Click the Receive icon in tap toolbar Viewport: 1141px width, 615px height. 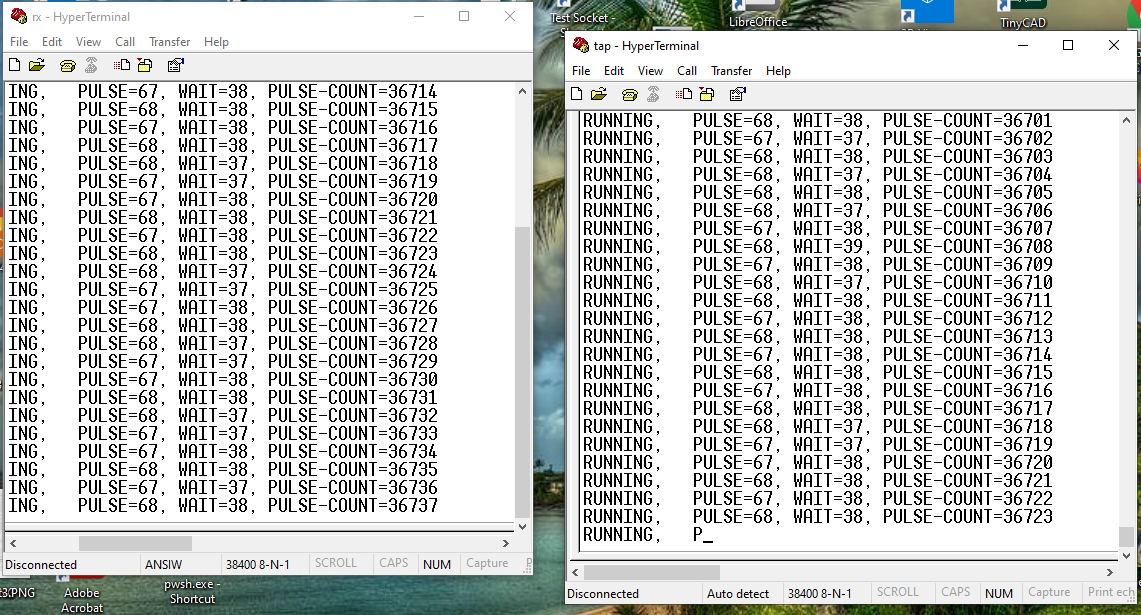[x=707, y=94]
